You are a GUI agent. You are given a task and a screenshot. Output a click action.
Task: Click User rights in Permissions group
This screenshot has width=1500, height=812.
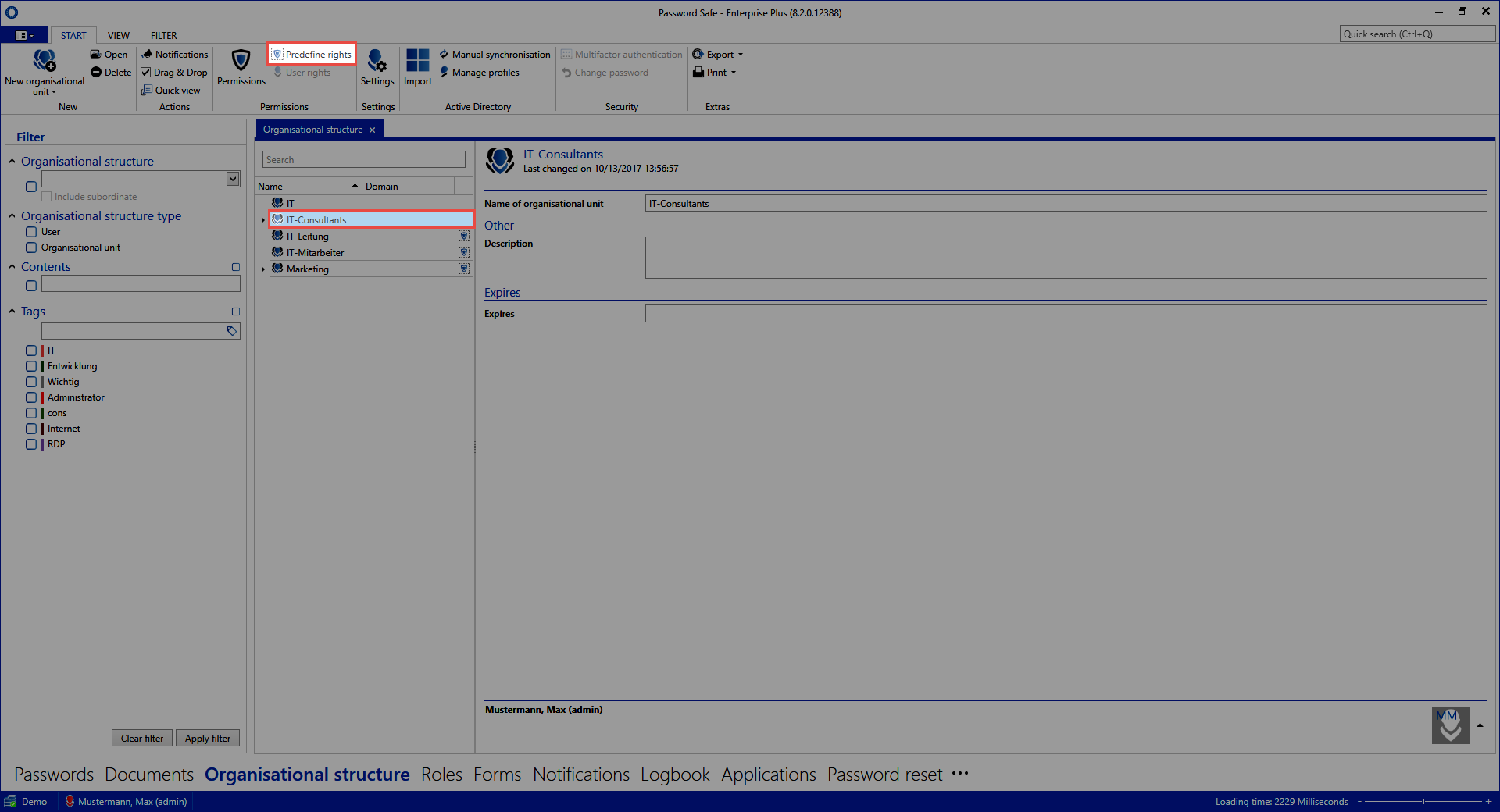pos(302,73)
